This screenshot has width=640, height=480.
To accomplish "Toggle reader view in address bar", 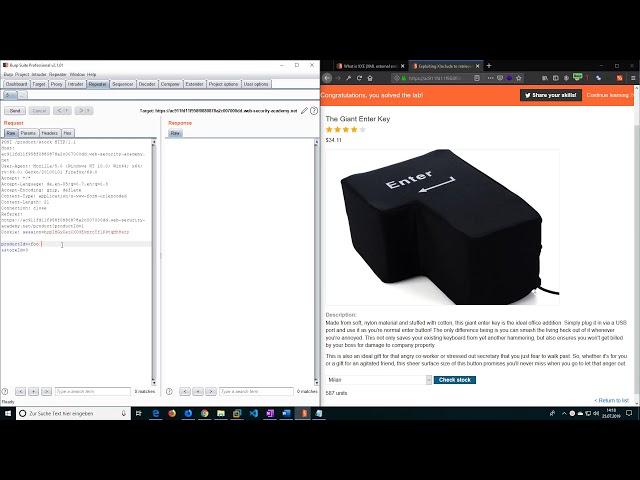I will pyautogui.click(x=477, y=78).
